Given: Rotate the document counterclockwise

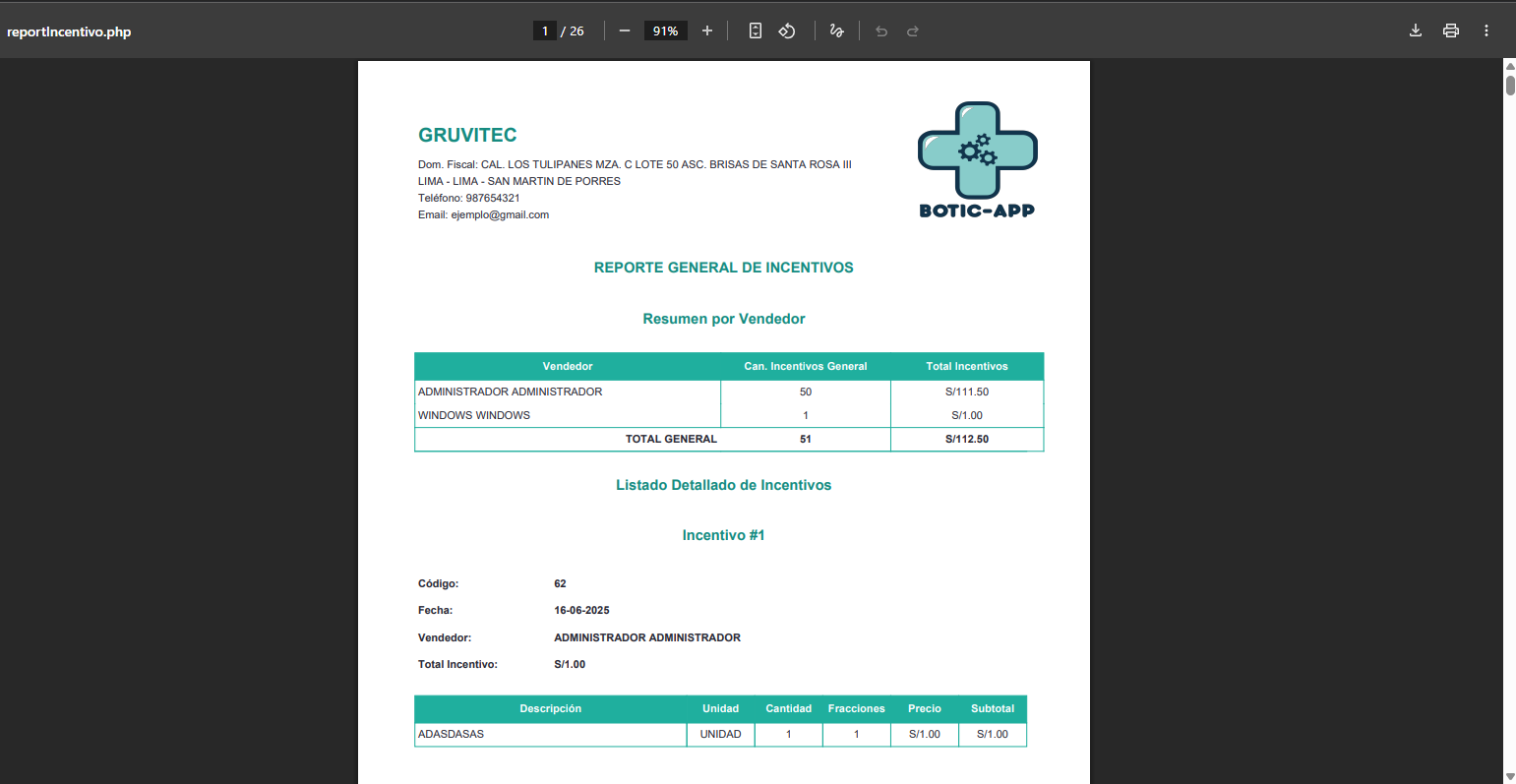Looking at the screenshot, I should tap(786, 30).
